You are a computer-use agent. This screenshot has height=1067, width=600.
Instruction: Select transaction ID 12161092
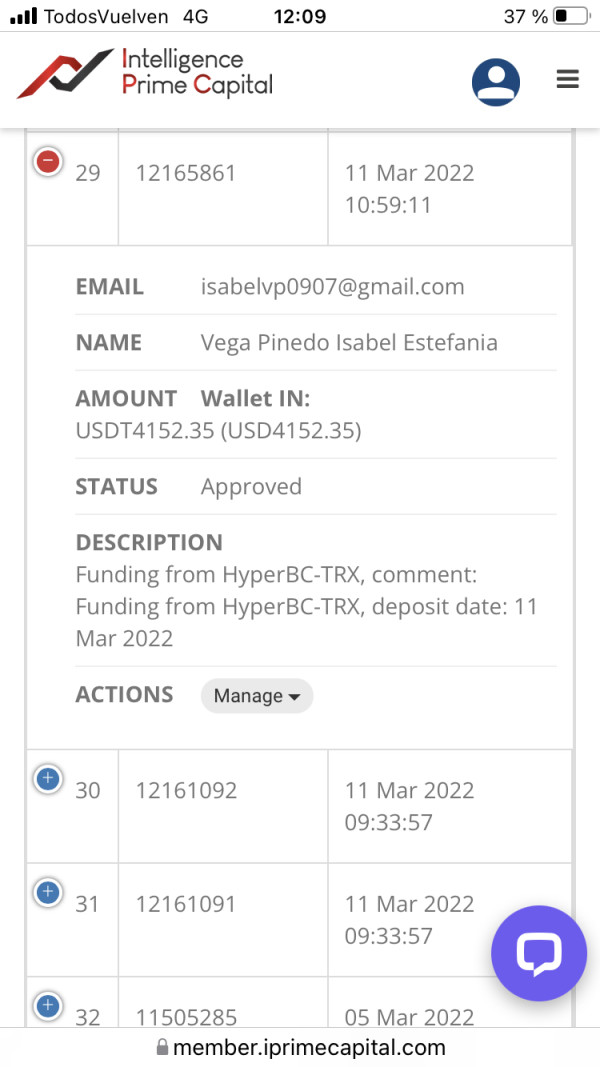(186, 790)
